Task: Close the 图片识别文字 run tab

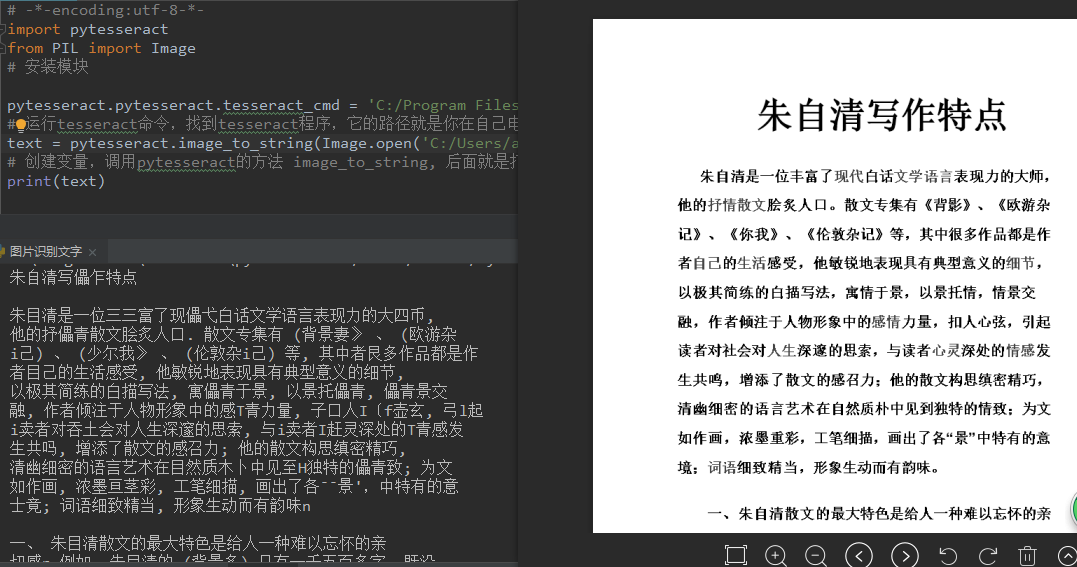Action: pos(93,252)
